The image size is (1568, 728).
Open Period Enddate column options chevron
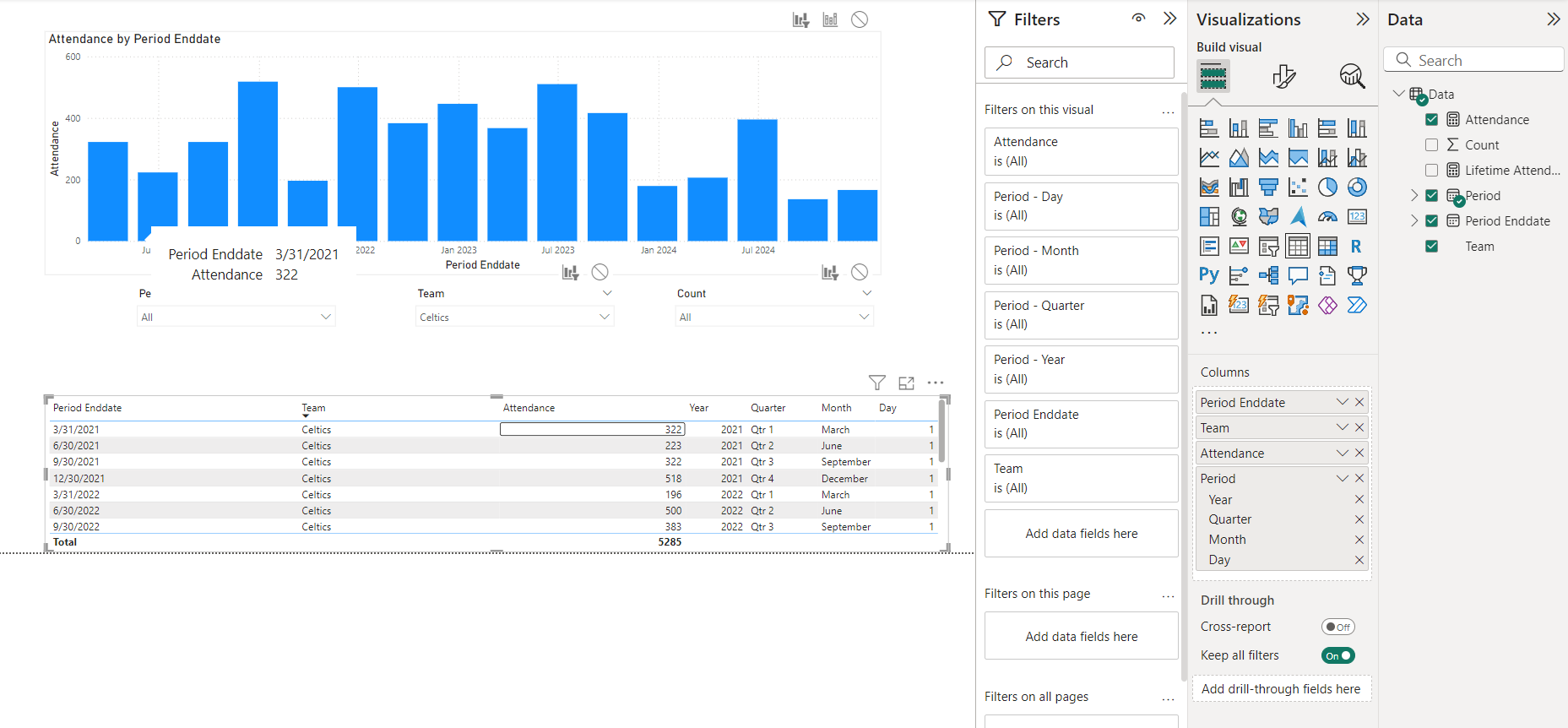[1343, 403]
